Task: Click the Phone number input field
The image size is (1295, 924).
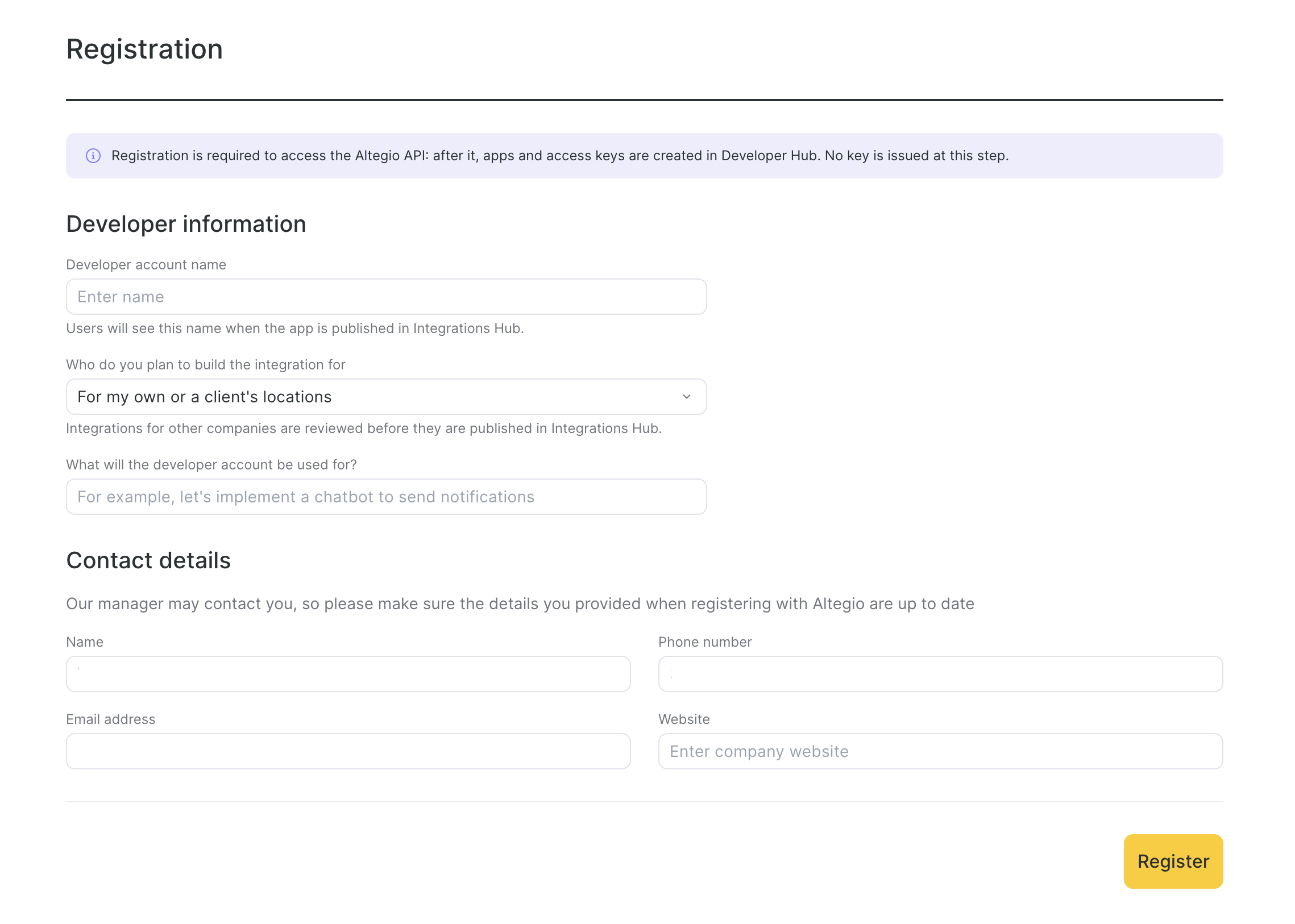Action: pyautogui.click(x=941, y=675)
